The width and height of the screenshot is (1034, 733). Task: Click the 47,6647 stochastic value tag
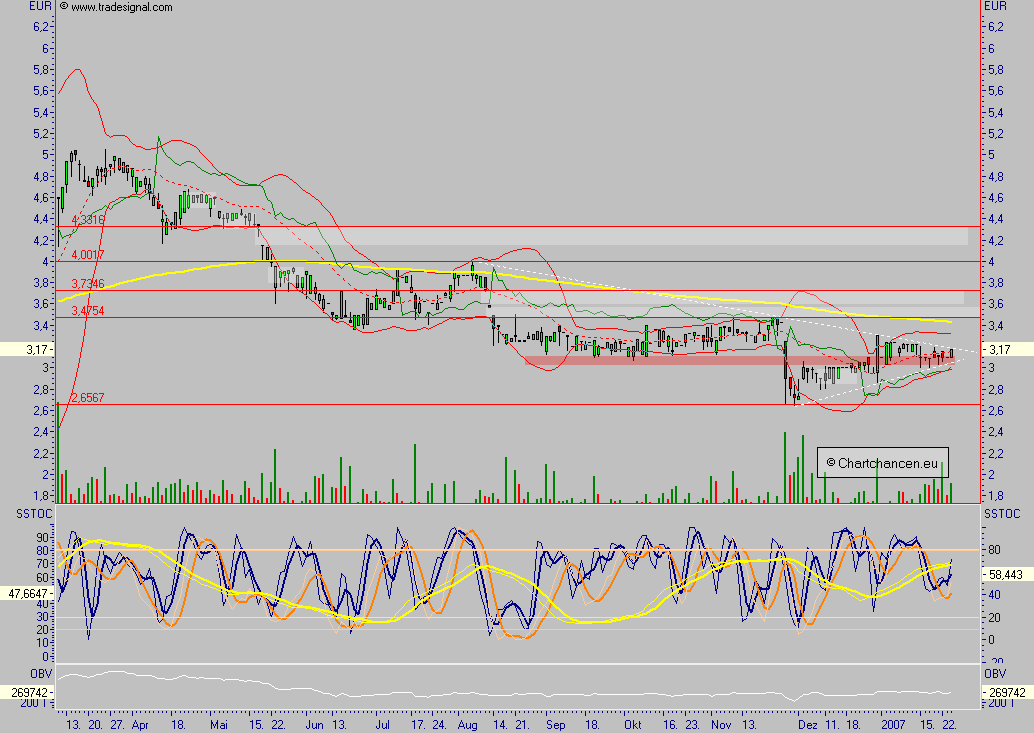coord(28,594)
